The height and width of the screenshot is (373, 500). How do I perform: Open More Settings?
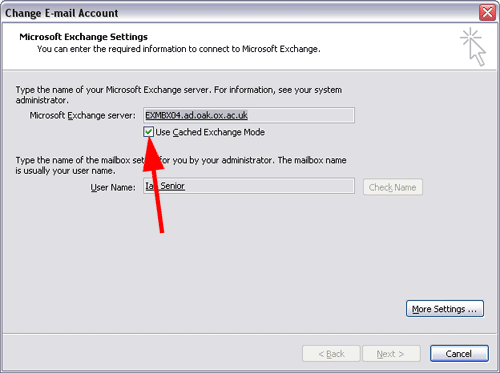445,309
